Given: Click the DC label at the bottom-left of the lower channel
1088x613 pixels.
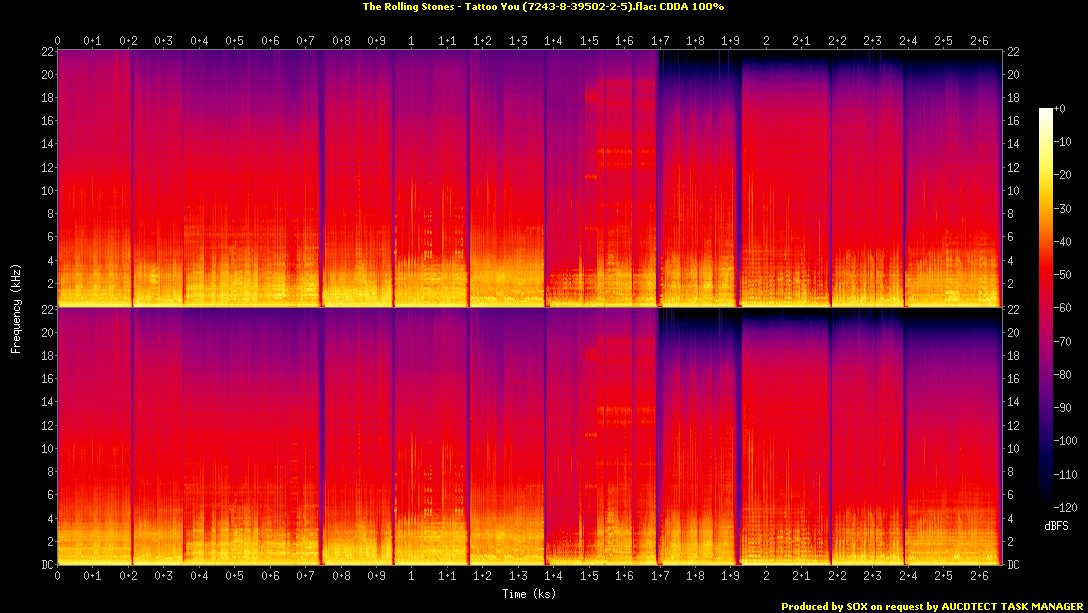Looking at the screenshot, I should [x=44, y=564].
